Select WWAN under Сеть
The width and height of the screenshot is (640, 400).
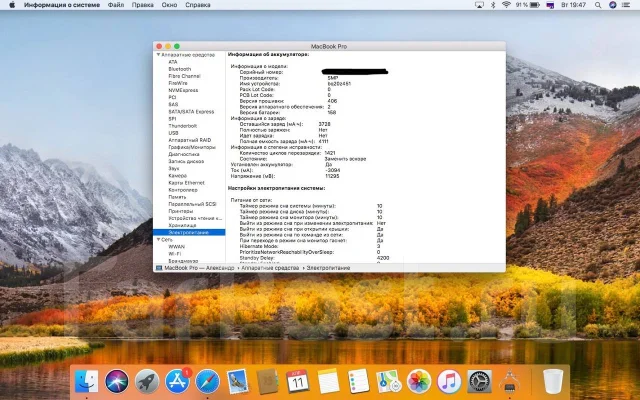click(176, 247)
